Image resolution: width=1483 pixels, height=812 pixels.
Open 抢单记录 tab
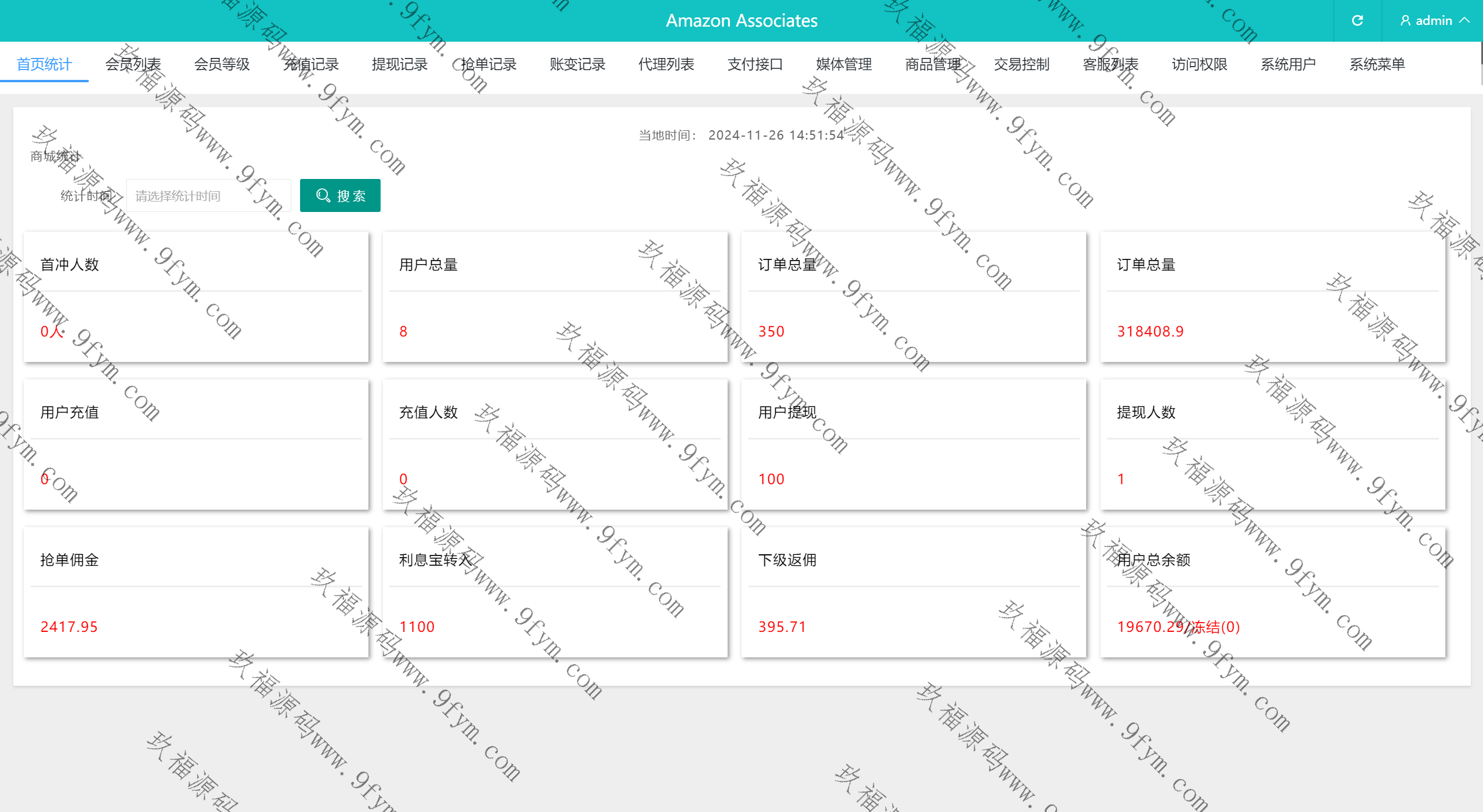(488, 64)
